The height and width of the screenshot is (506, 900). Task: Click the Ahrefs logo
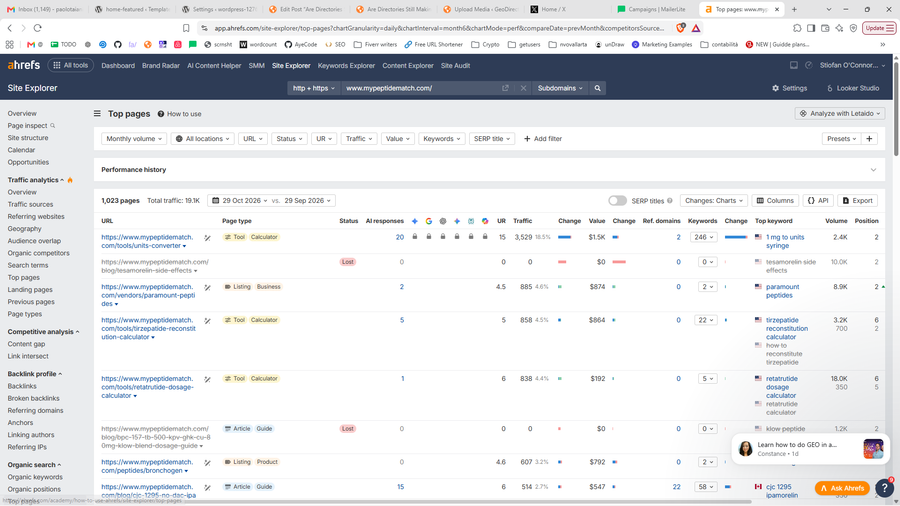click(24, 65)
